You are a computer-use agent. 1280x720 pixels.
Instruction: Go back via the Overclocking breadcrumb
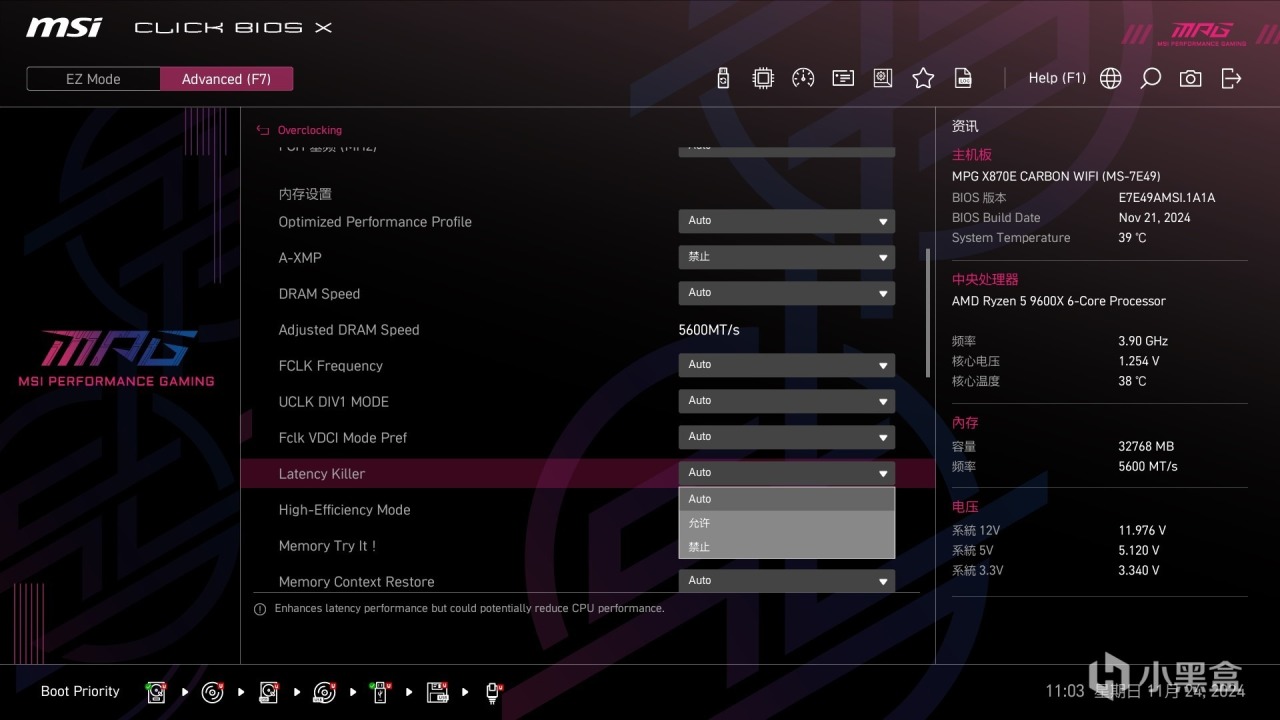309,130
